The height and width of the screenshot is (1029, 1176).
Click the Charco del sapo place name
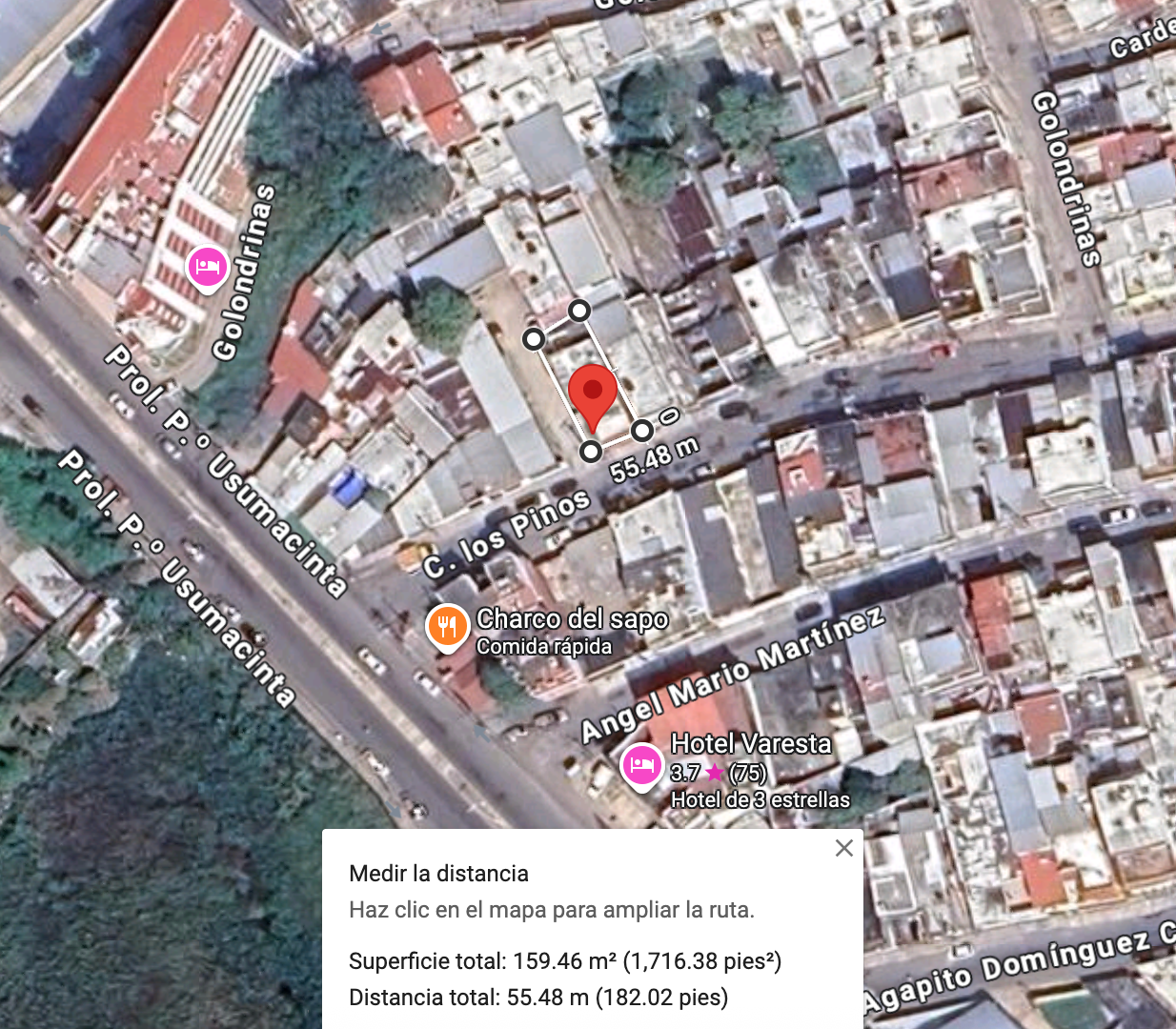[x=573, y=618]
